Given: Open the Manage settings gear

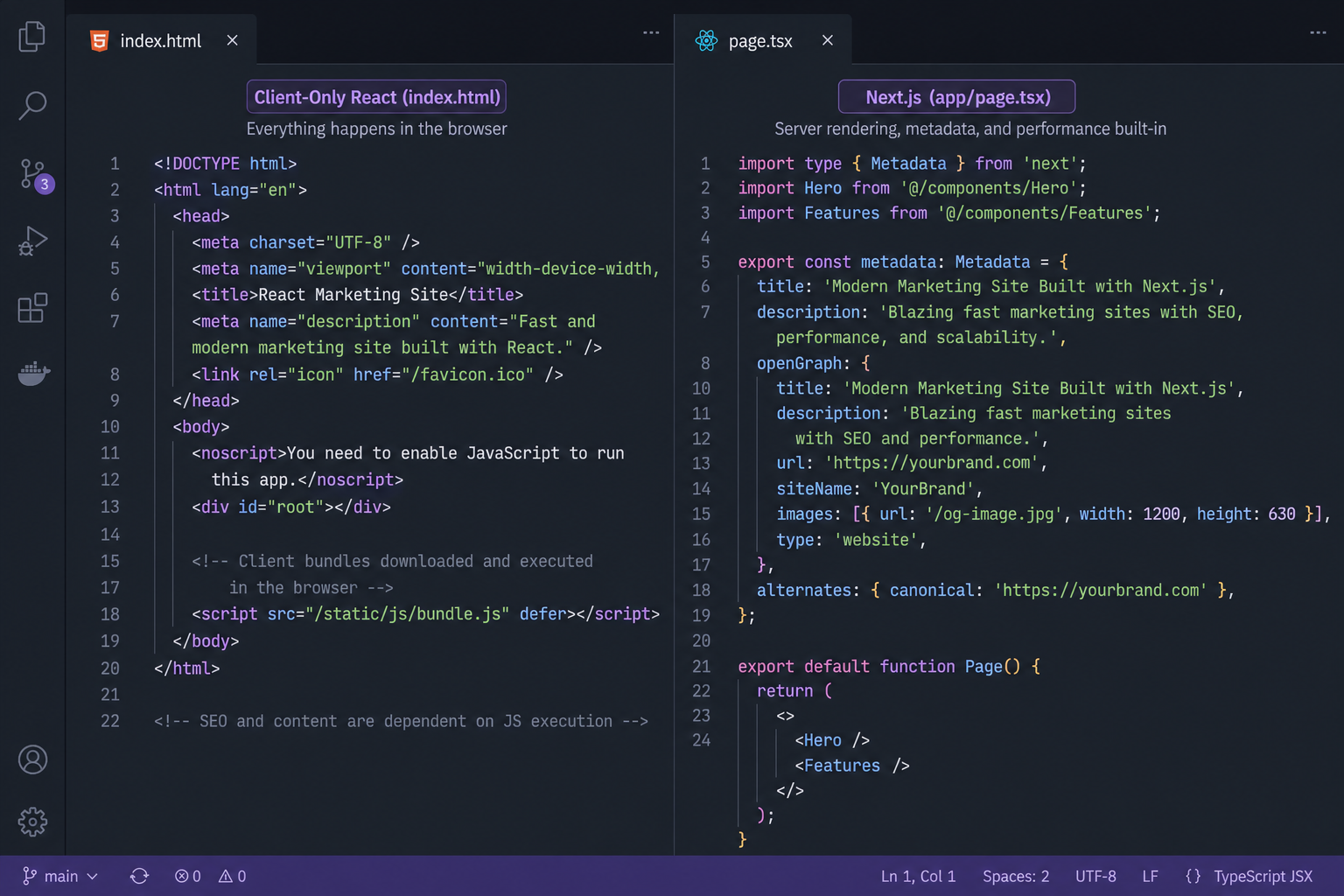Looking at the screenshot, I should click(33, 822).
